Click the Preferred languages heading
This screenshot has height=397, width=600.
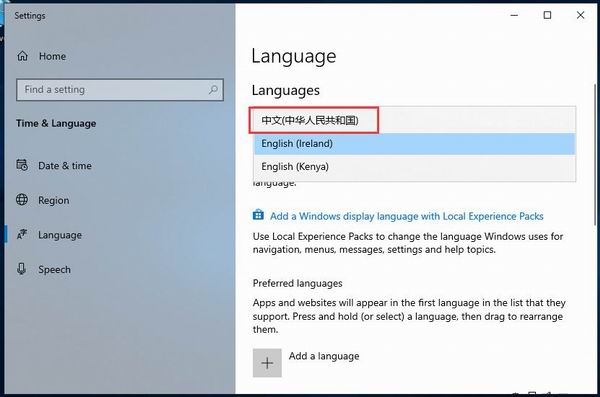297,283
